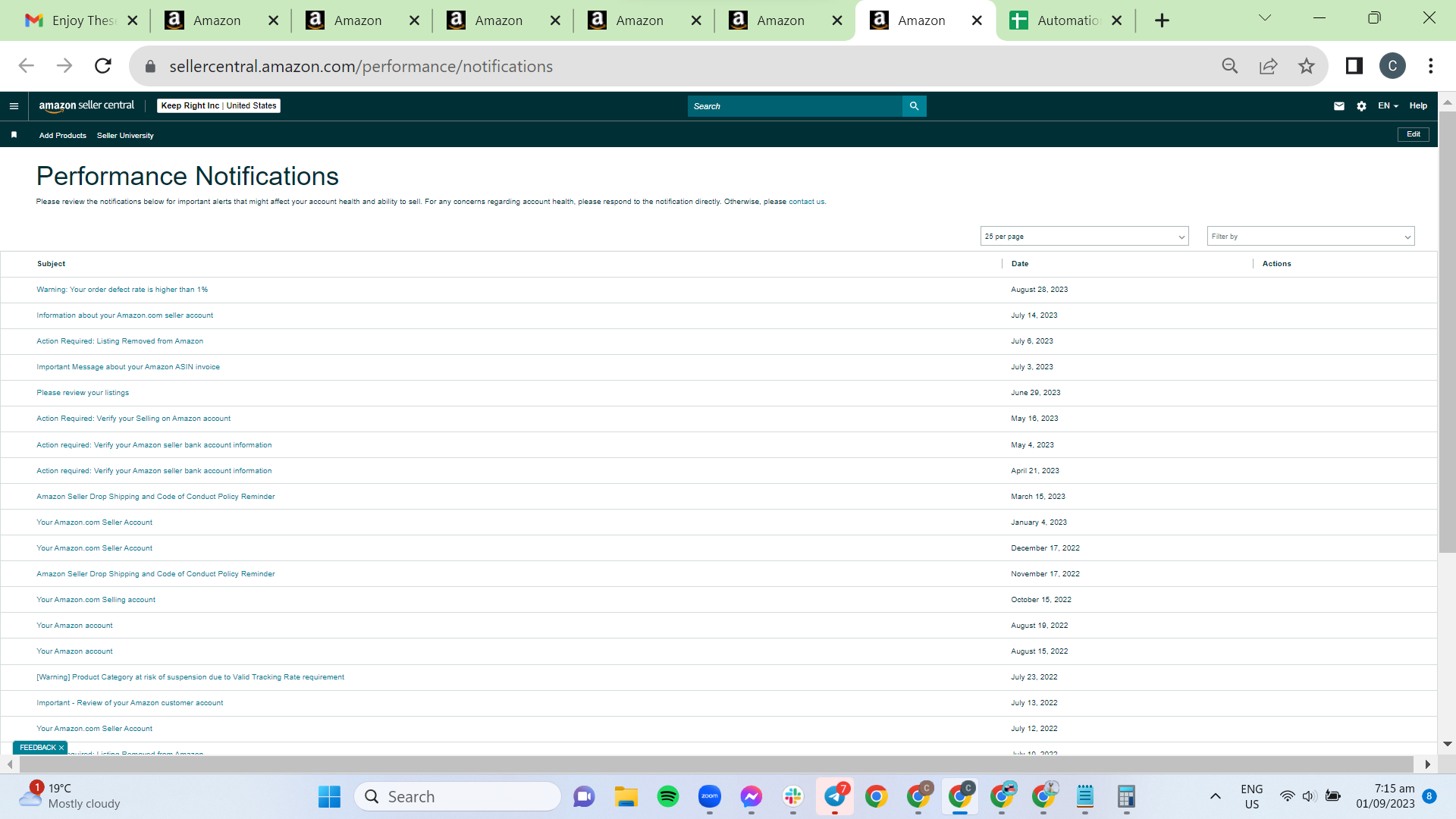Screen dimensions: 1456x819
Task: Open the May 16 Verify Selling on Amazon account
Action: [133, 419]
